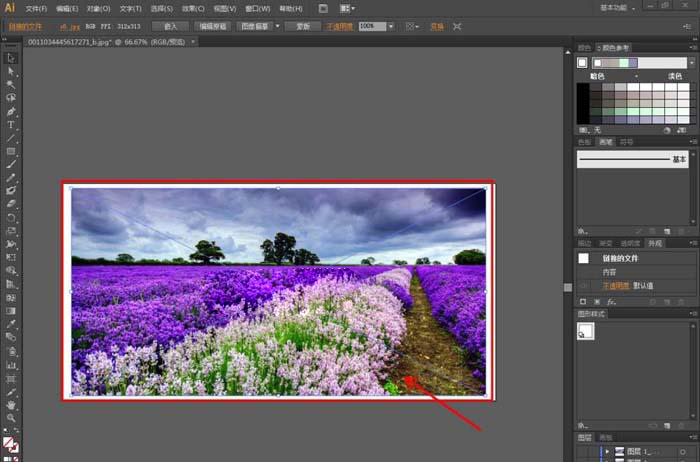The image size is (700, 462).
Task: Select the Rectangle tool
Action: pyautogui.click(x=11, y=151)
